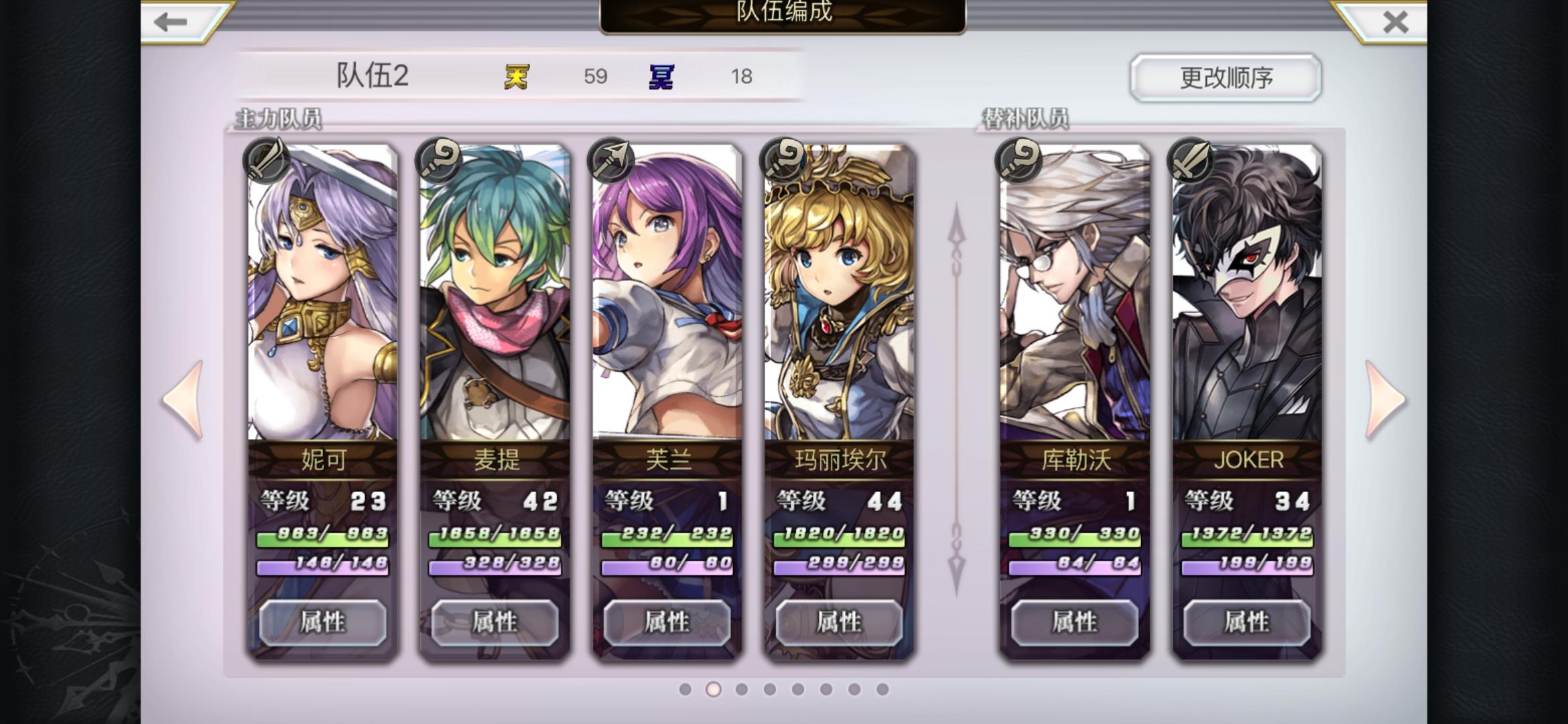
Task: Close the team formation screen
Action: click(x=1396, y=22)
